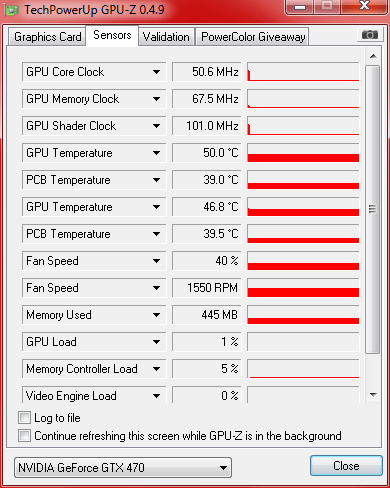Switch to the Graphics Card tab
Viewport: 390px width, 488px height.
point(47,37)
